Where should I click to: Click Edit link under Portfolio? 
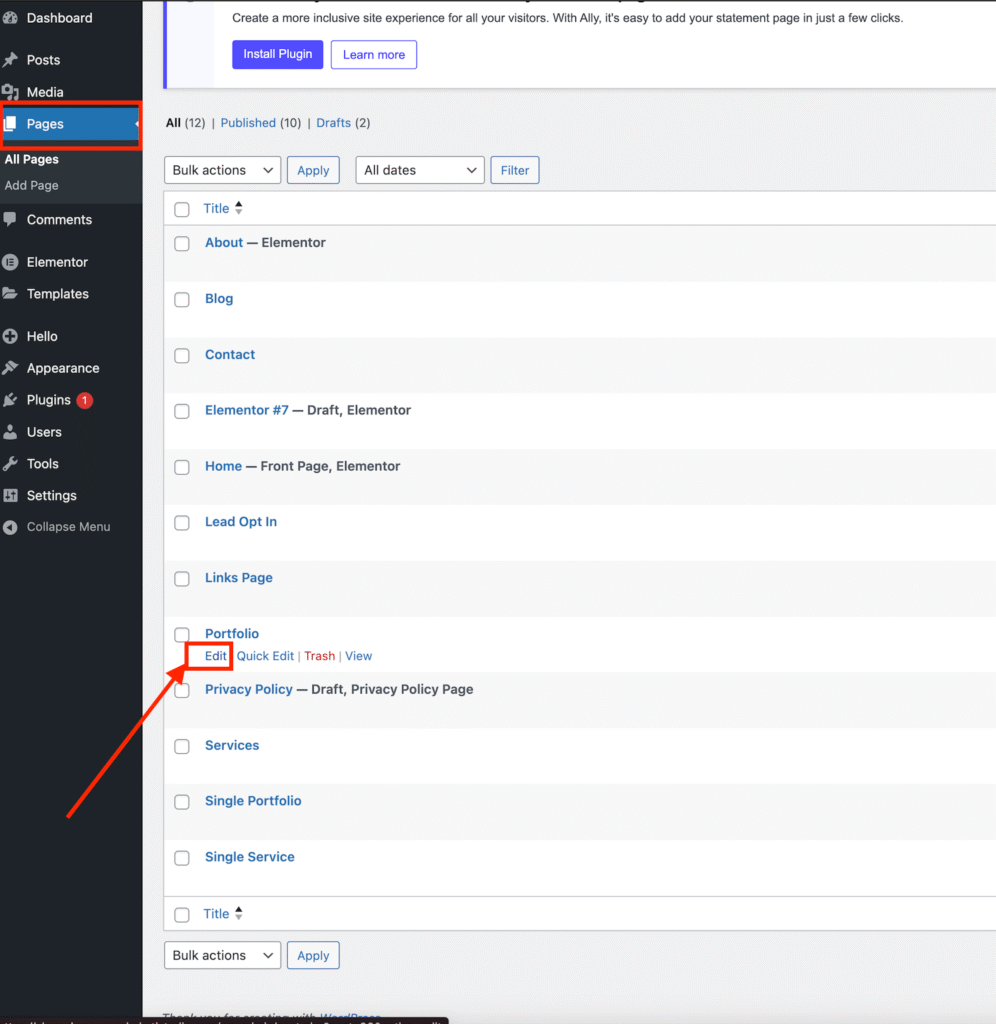pos(215,656)
